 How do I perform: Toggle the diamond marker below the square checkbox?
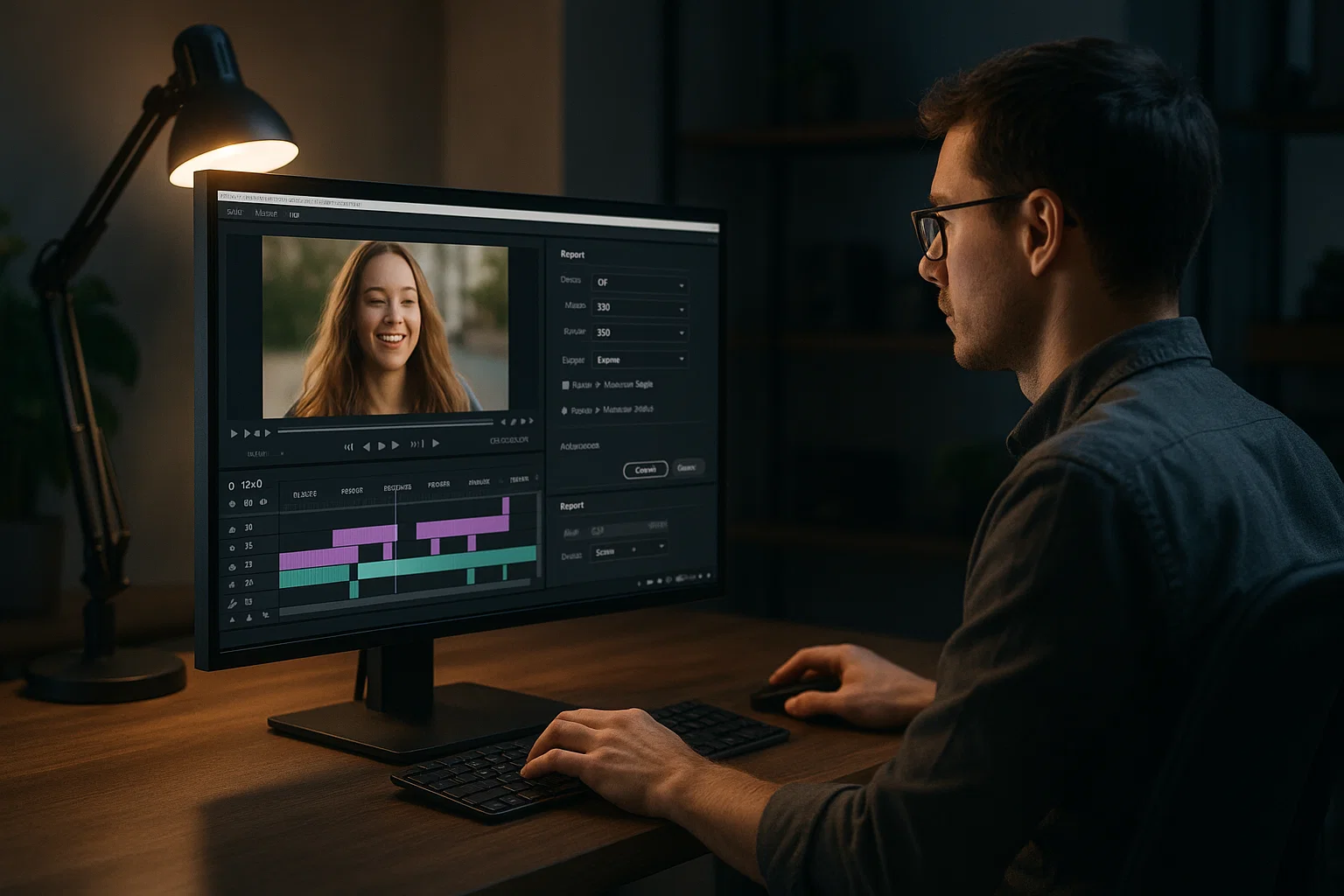click(564, 410)
